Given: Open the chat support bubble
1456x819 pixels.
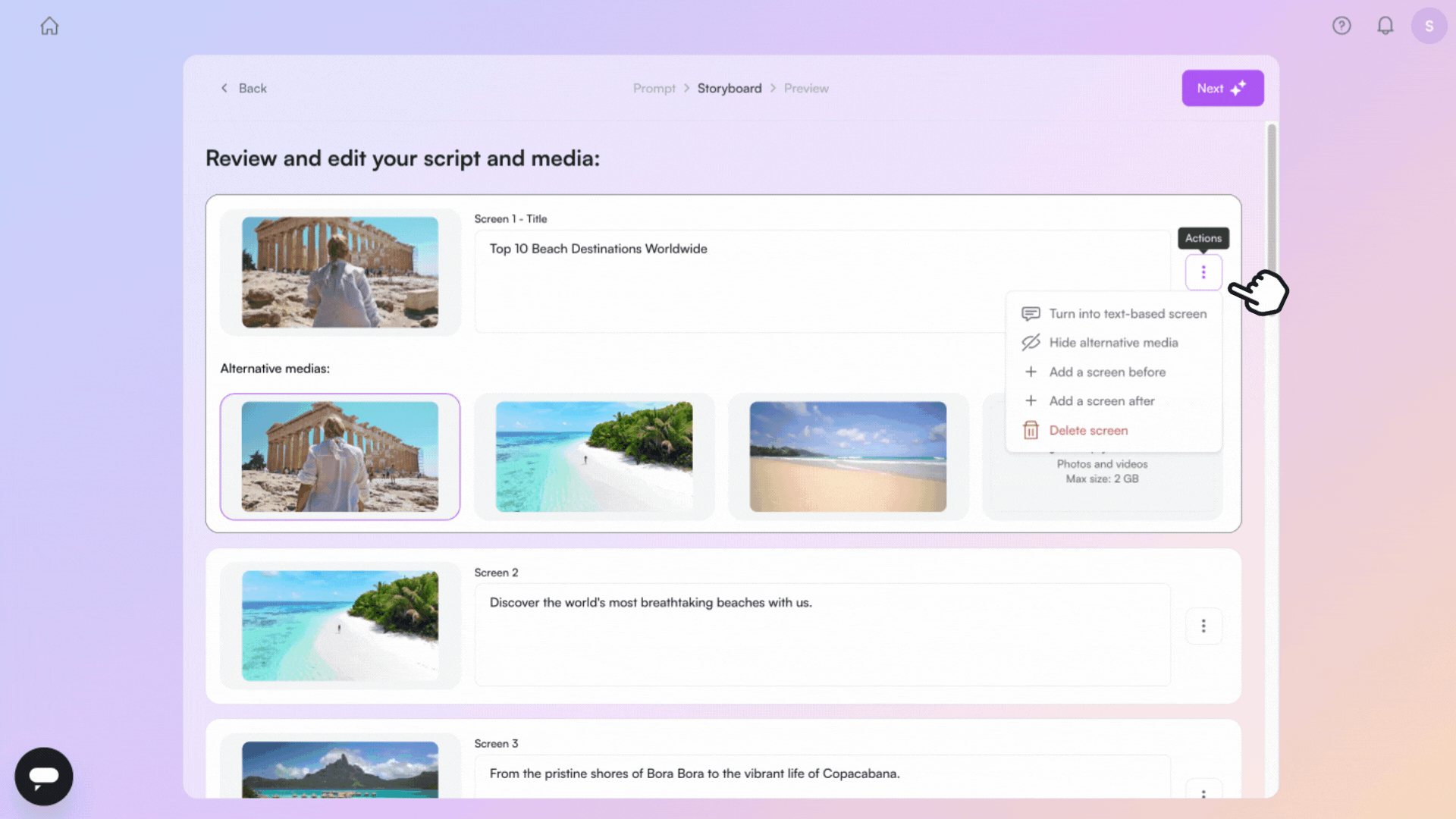Looking at the screenshot, I should [x=44, y=776].
